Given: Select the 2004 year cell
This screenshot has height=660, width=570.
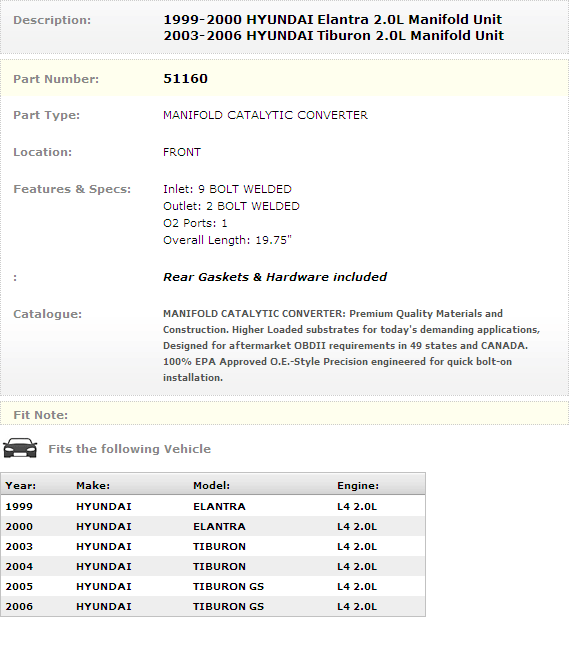Looking at the screenshot, I should (x=19, y=567).
